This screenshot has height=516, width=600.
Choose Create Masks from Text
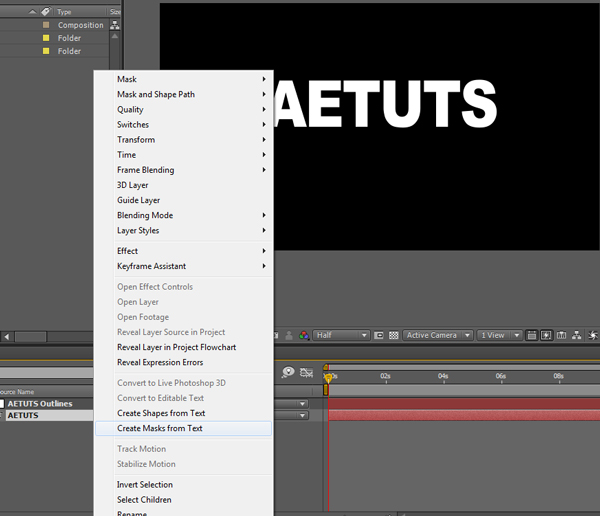point(184,428)
